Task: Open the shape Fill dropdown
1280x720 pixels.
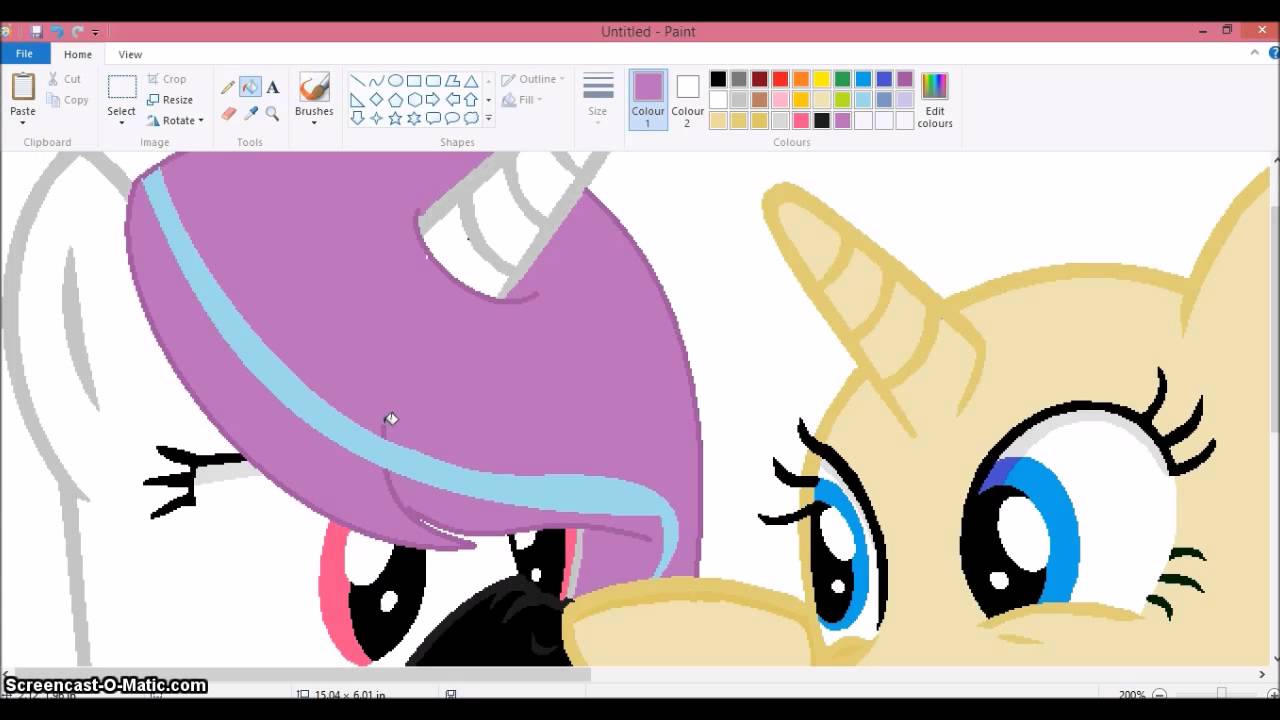Action: (522, 100)
